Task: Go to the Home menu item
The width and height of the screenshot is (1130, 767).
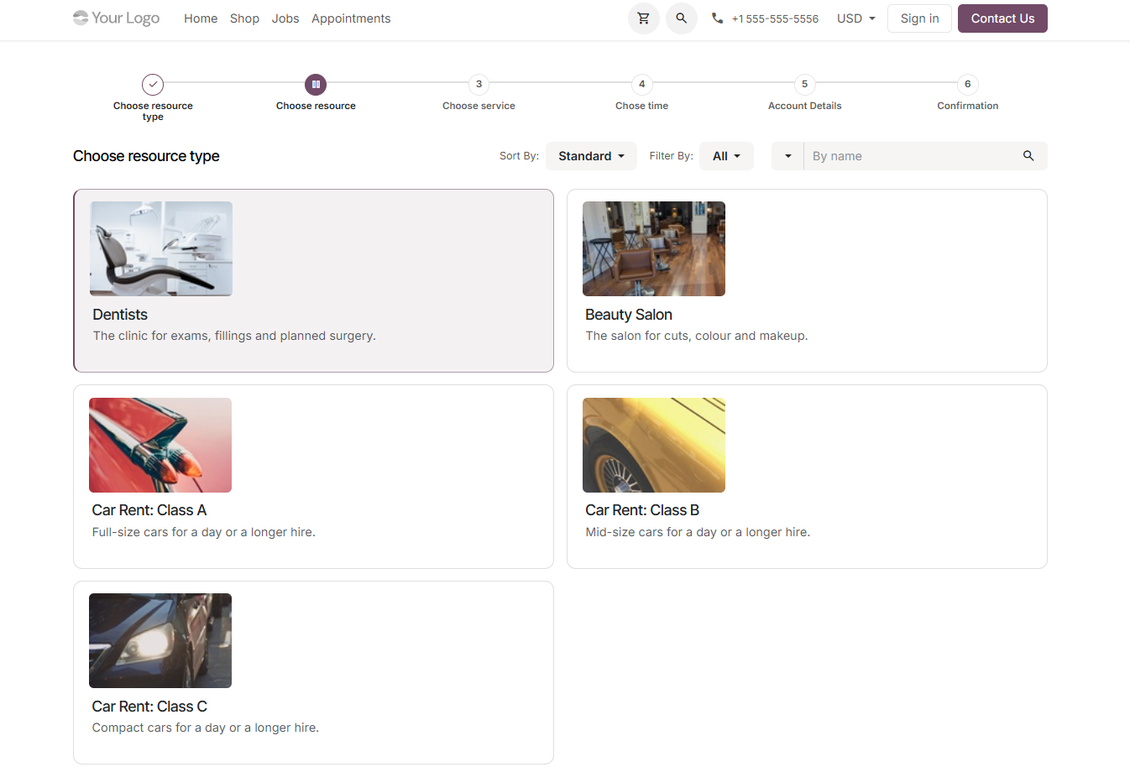Action: tap(200, 19)
